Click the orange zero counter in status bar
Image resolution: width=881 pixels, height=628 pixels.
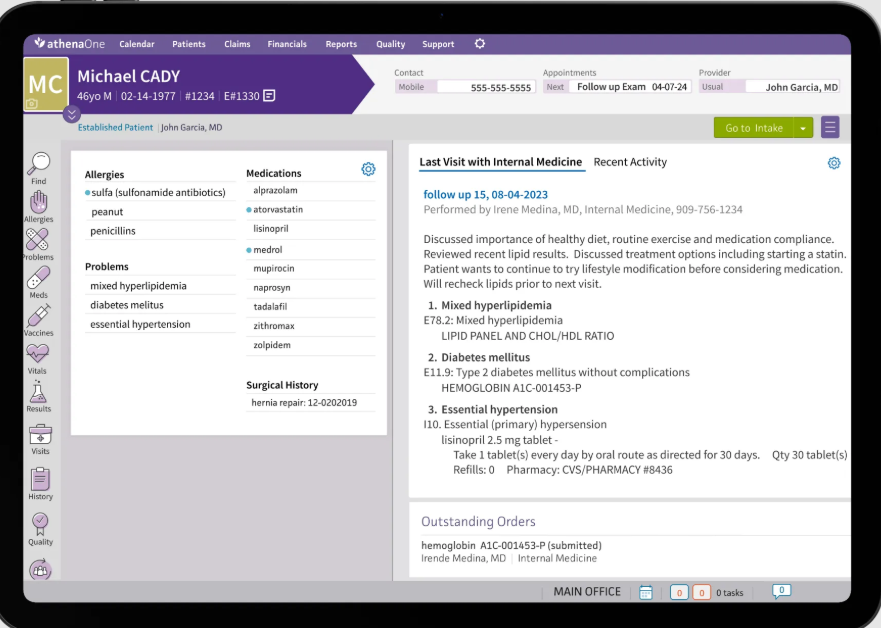click(x=701, y=593)
